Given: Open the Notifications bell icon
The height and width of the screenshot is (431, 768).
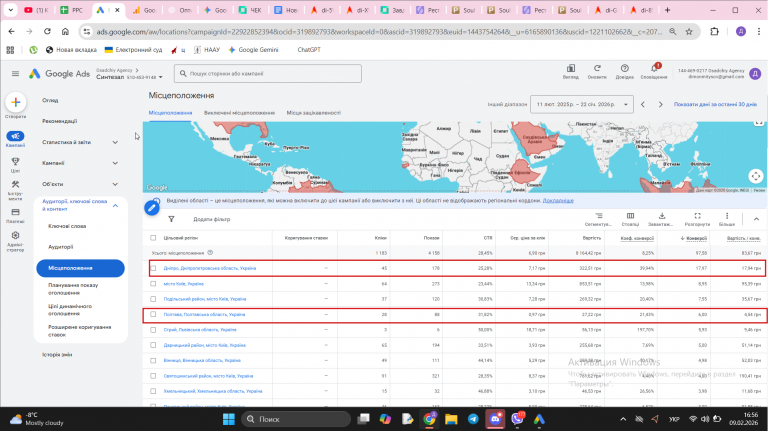Looking at the screenshot, I should click(653, 69).
